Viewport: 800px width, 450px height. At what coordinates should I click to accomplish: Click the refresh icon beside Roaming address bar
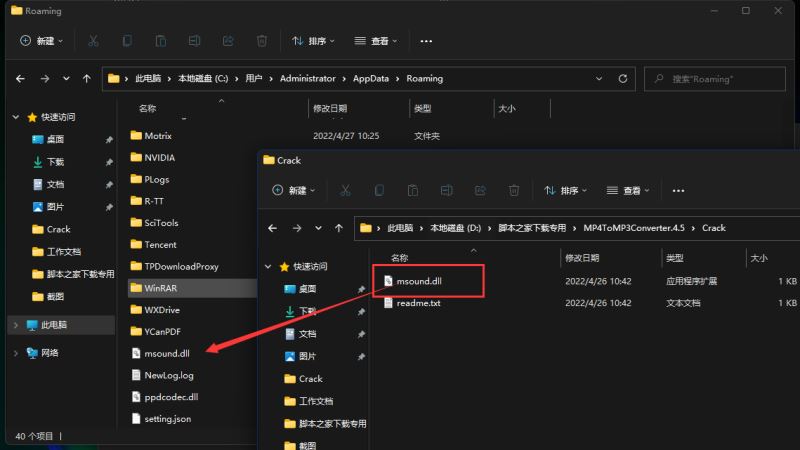(x=623, y=78)
